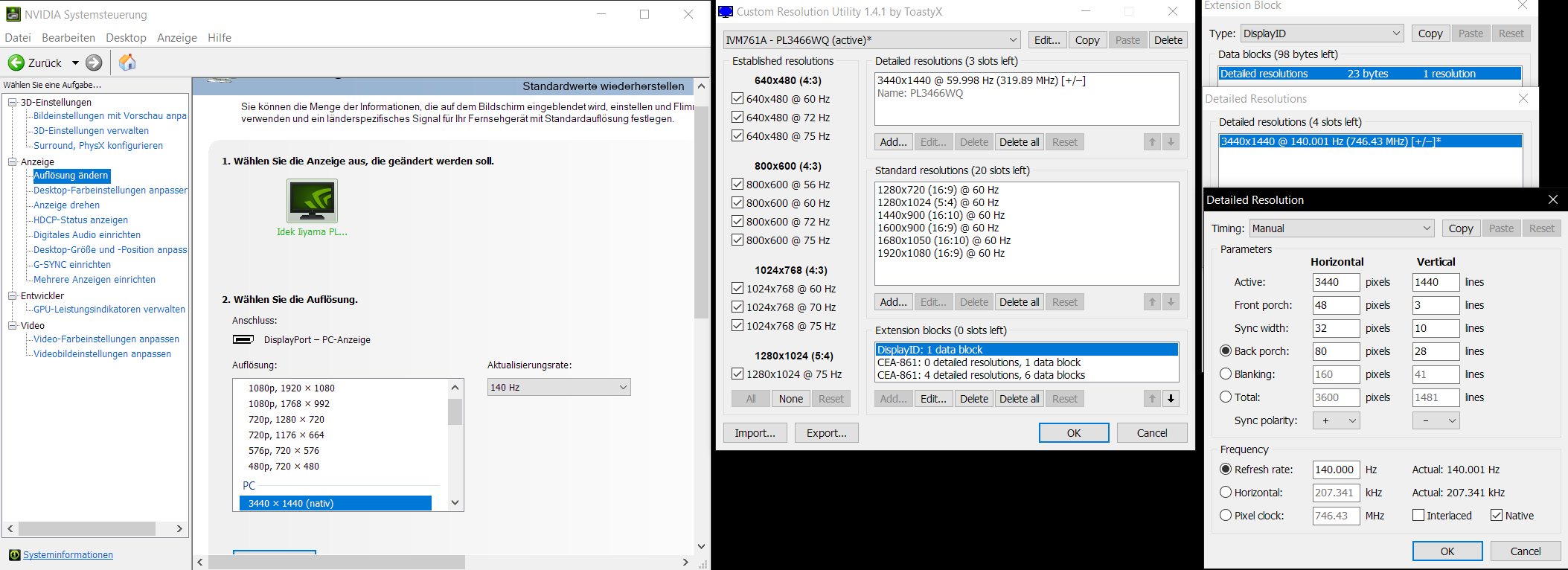
Task: Open the Desktop menu
Action: (126, 38)
